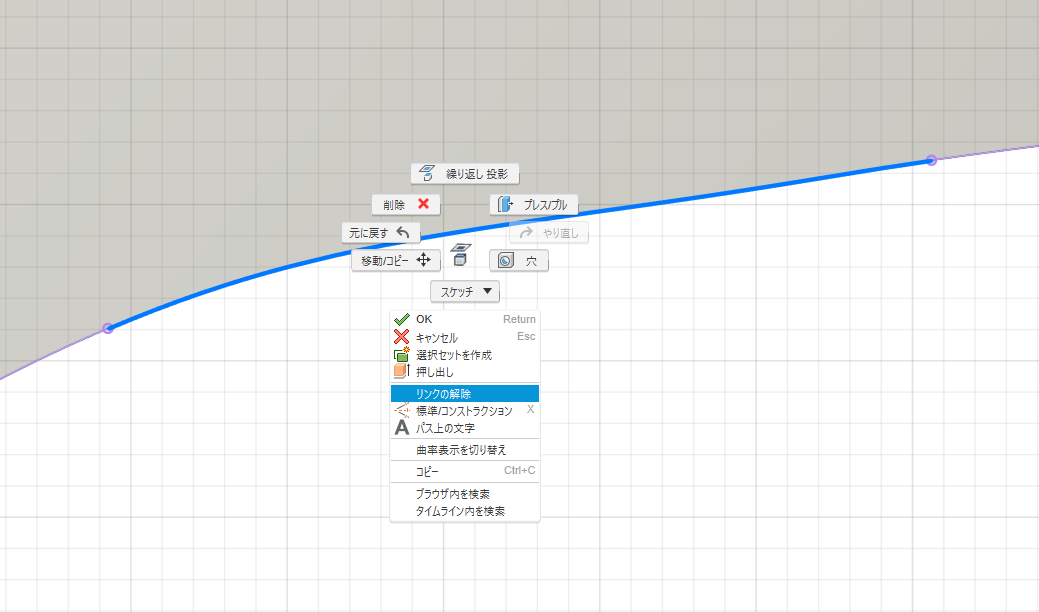Viewport: 1039px width, 612px height.
Task: Open the スケッチ dropdown
Action: click(465, 291)
